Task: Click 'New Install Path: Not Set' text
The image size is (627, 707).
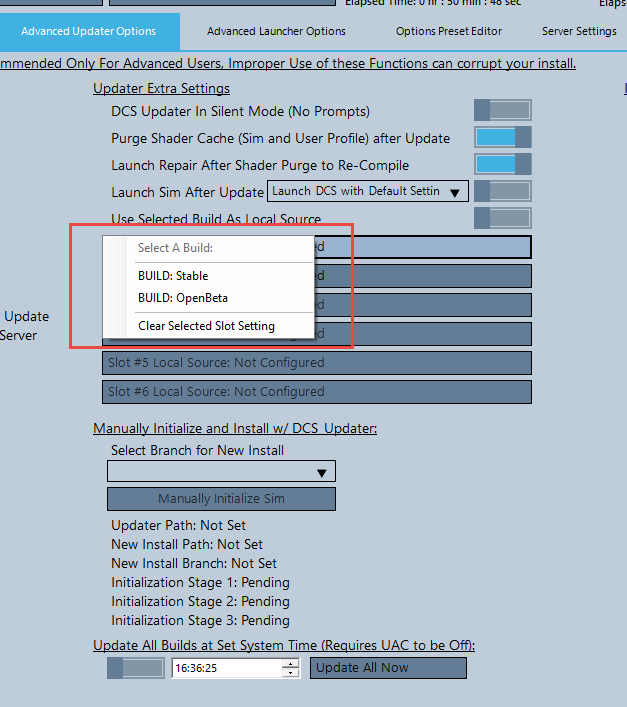Action: coord(187,544)
